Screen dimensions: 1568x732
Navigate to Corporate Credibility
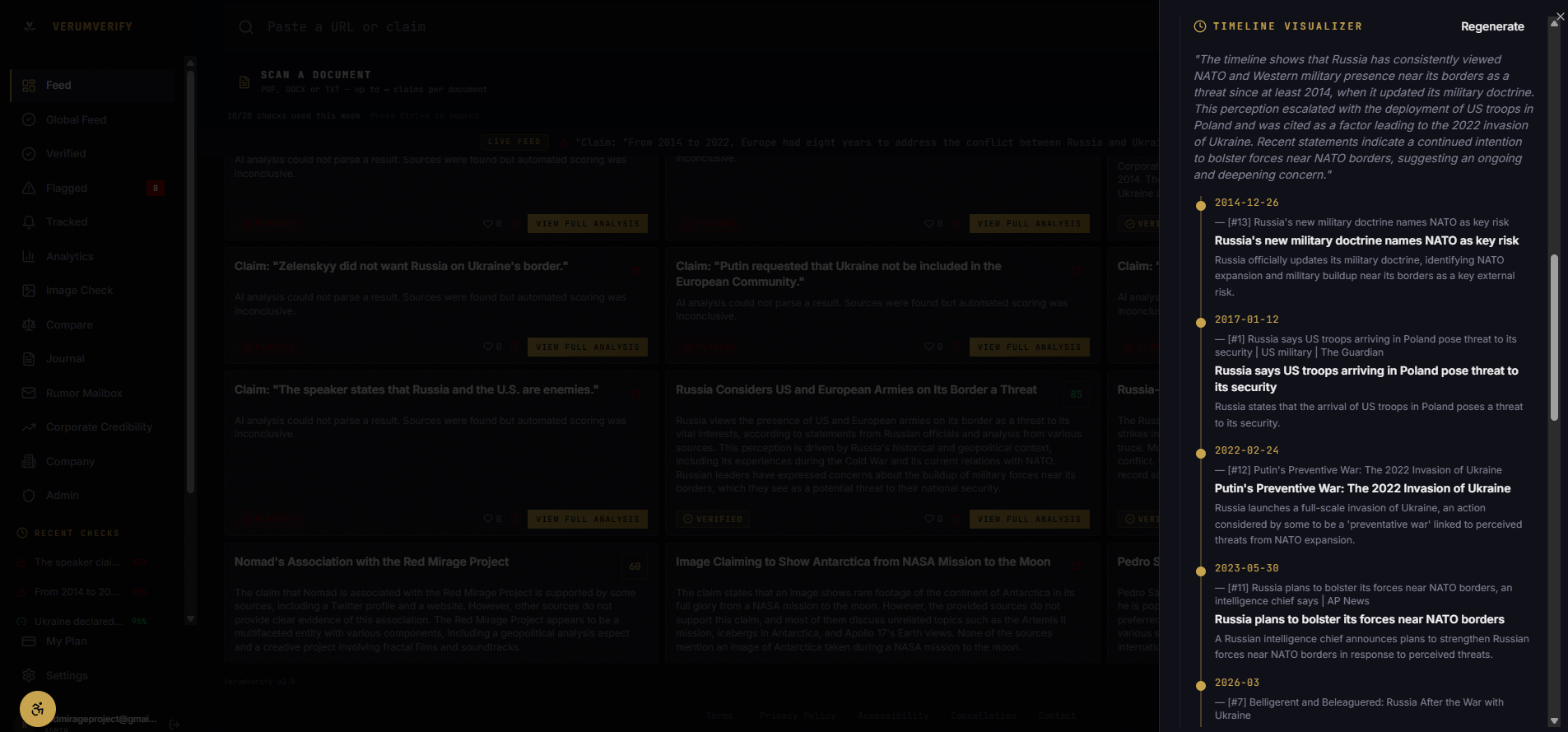(92, 427)
